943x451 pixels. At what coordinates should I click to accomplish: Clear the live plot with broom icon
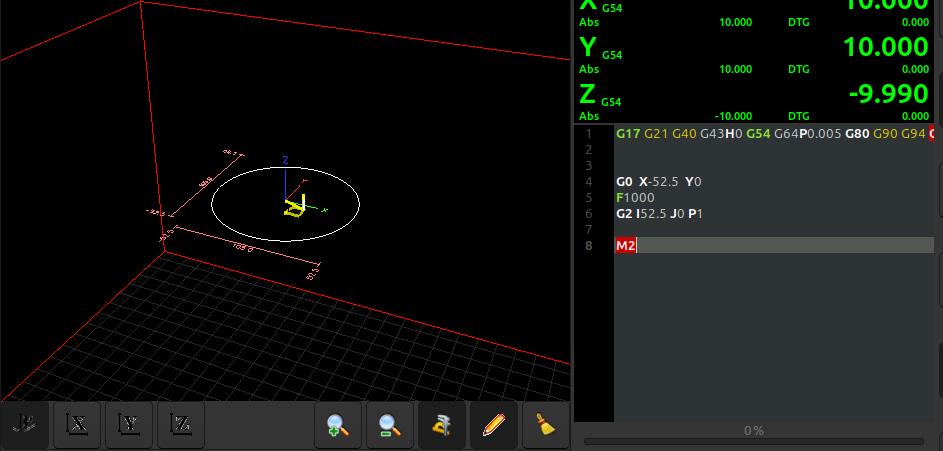pos(545,425)
